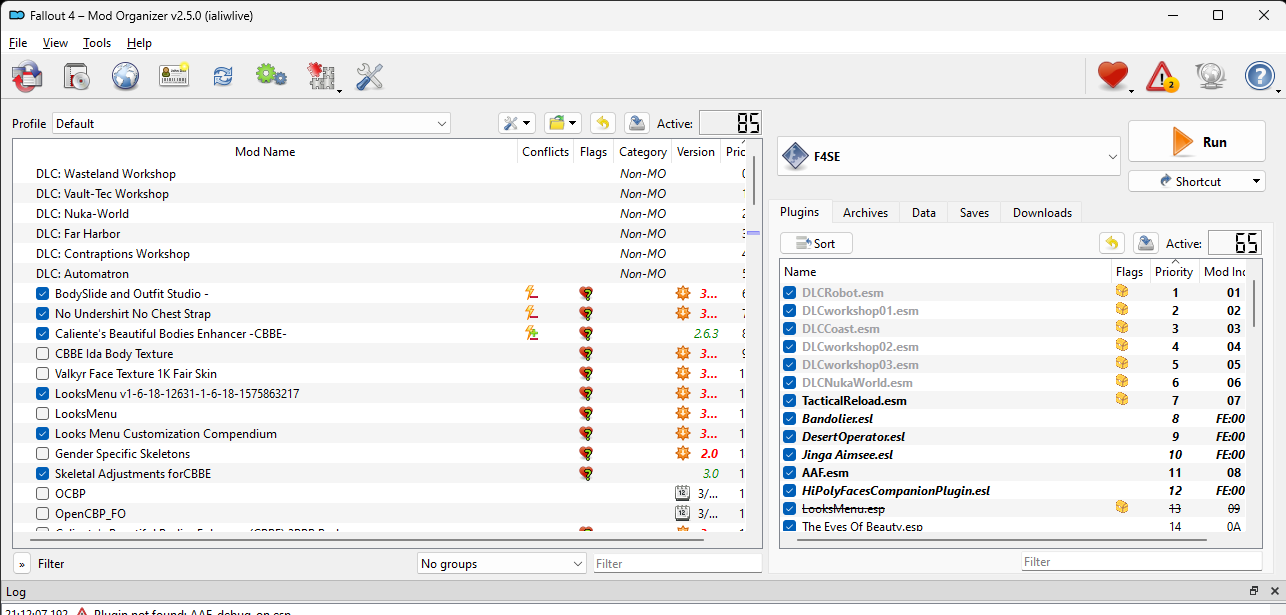This screenshot has height=615, width=1286.
Task: Open Settings via the gears icon
Action: click(270, 76)
